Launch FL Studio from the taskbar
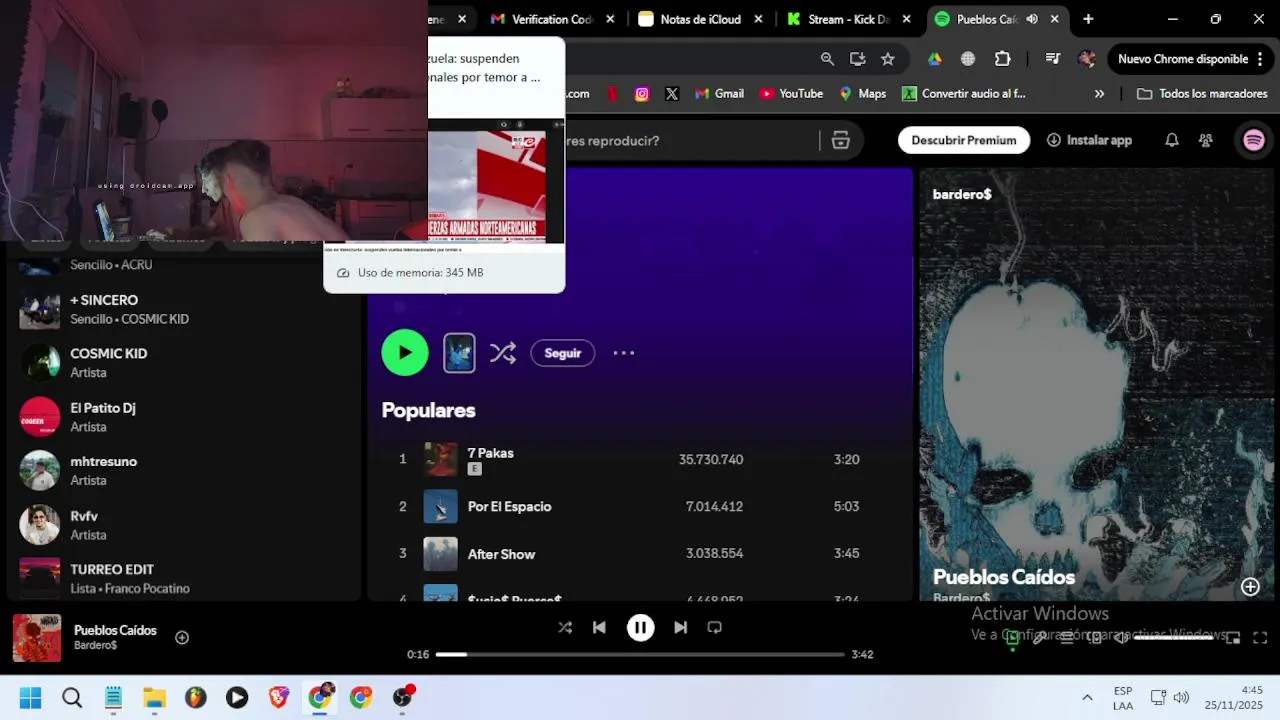The width and height of the screenshot is (1280, 720). click(195, 698)
